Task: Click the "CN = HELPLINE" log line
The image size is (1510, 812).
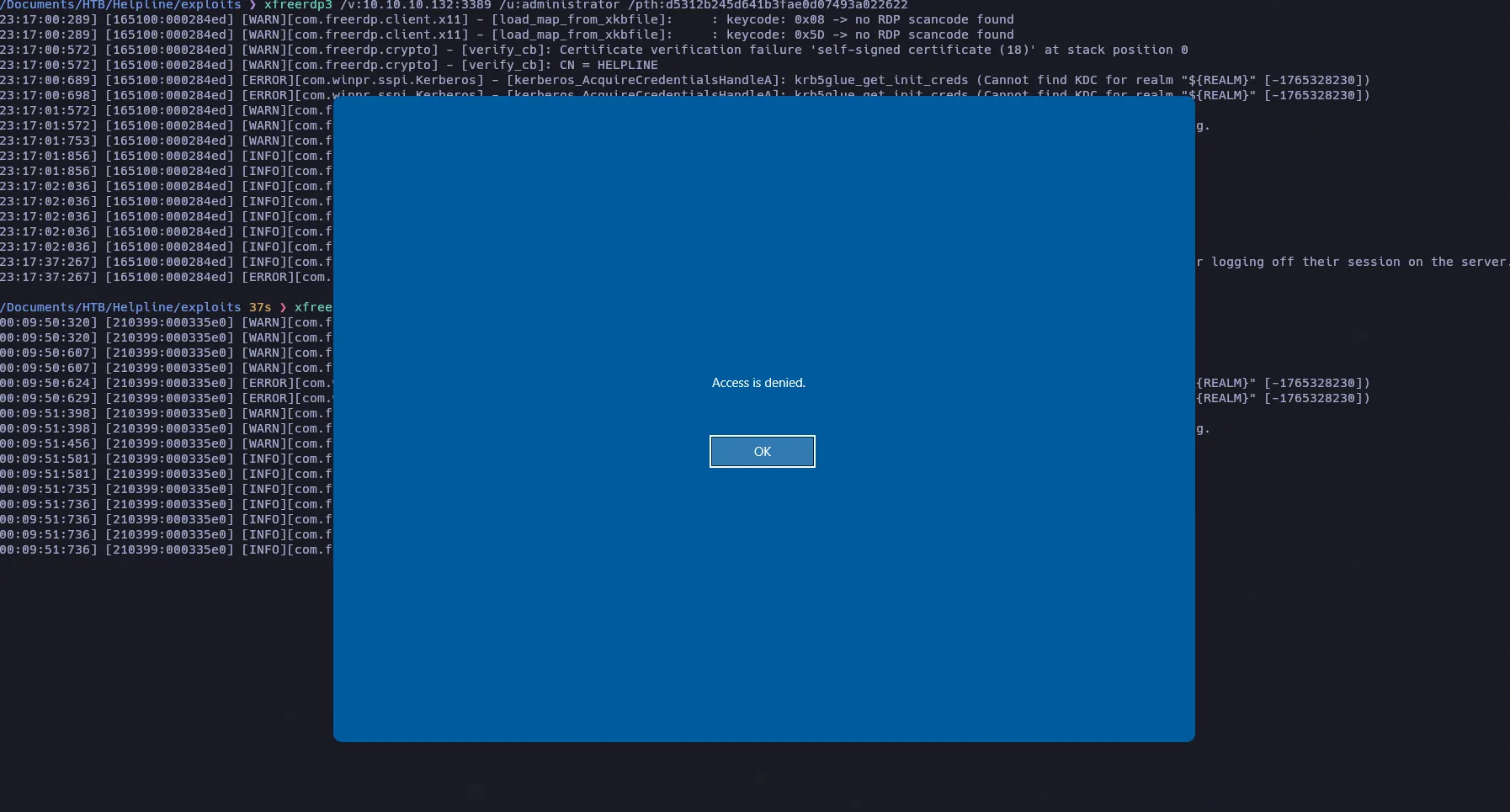Action: tap(329, 65)
